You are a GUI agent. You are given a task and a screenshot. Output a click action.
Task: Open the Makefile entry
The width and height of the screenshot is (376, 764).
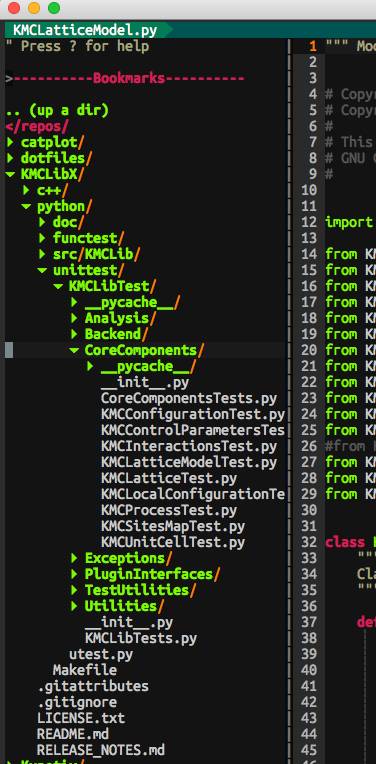[x=85, y=670]
